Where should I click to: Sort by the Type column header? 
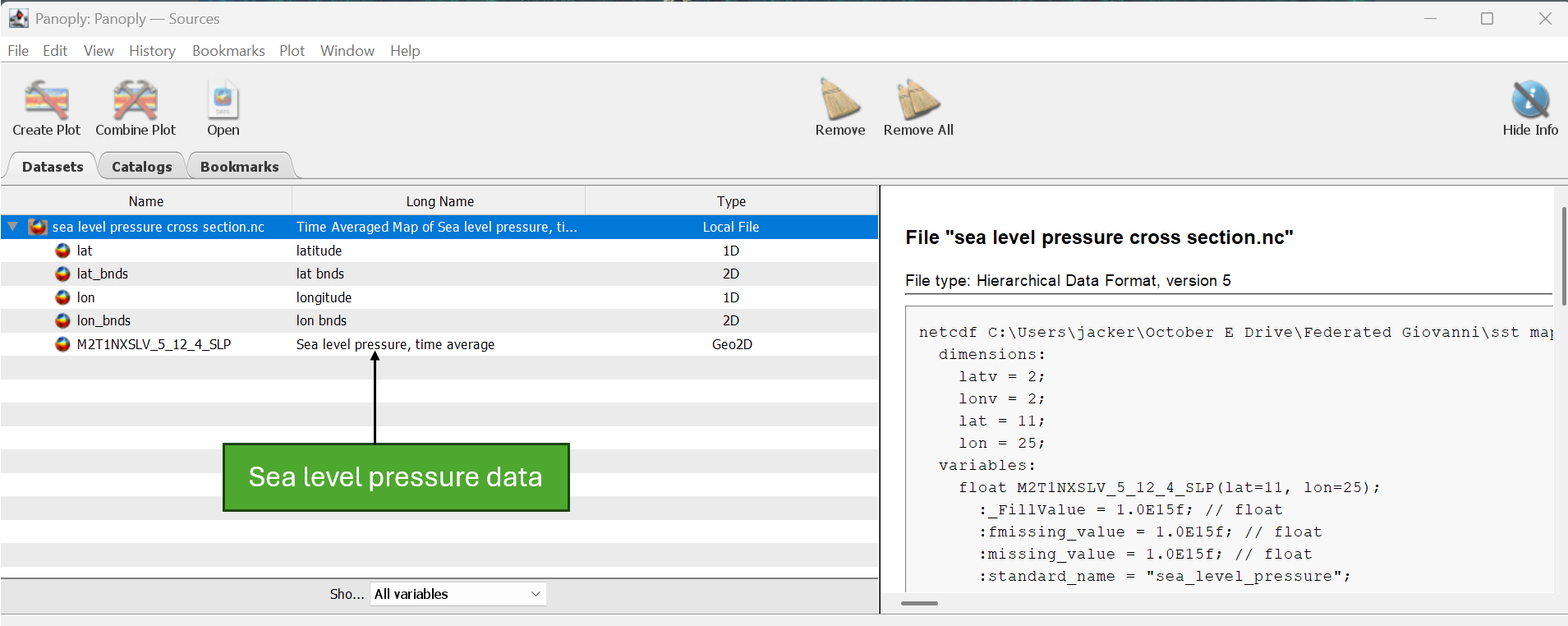pos(731,201)
